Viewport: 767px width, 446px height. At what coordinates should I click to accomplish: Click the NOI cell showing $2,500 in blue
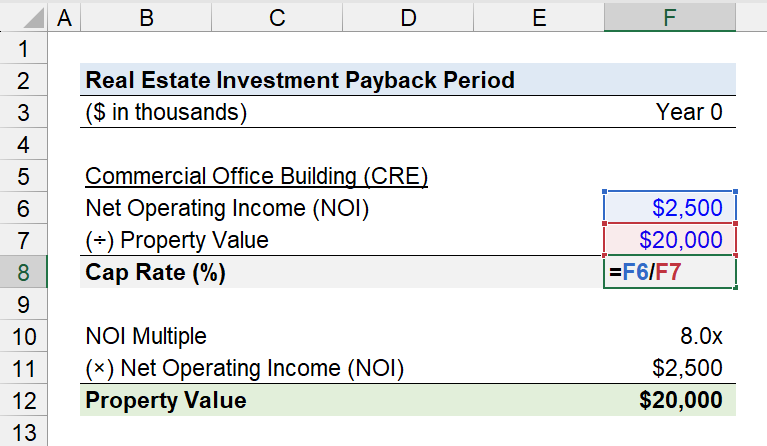pyautogui.click(x=670, y=208)
